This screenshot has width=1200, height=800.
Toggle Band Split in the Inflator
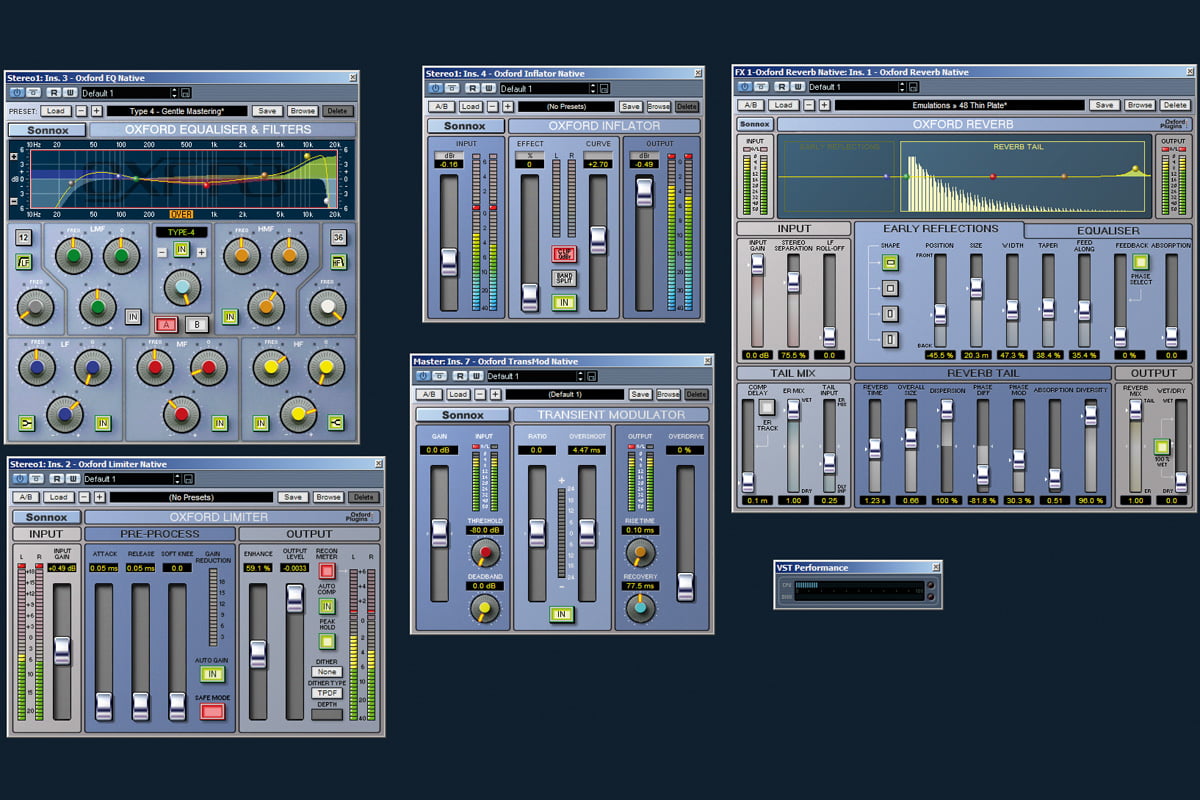(x=565, y=278)
